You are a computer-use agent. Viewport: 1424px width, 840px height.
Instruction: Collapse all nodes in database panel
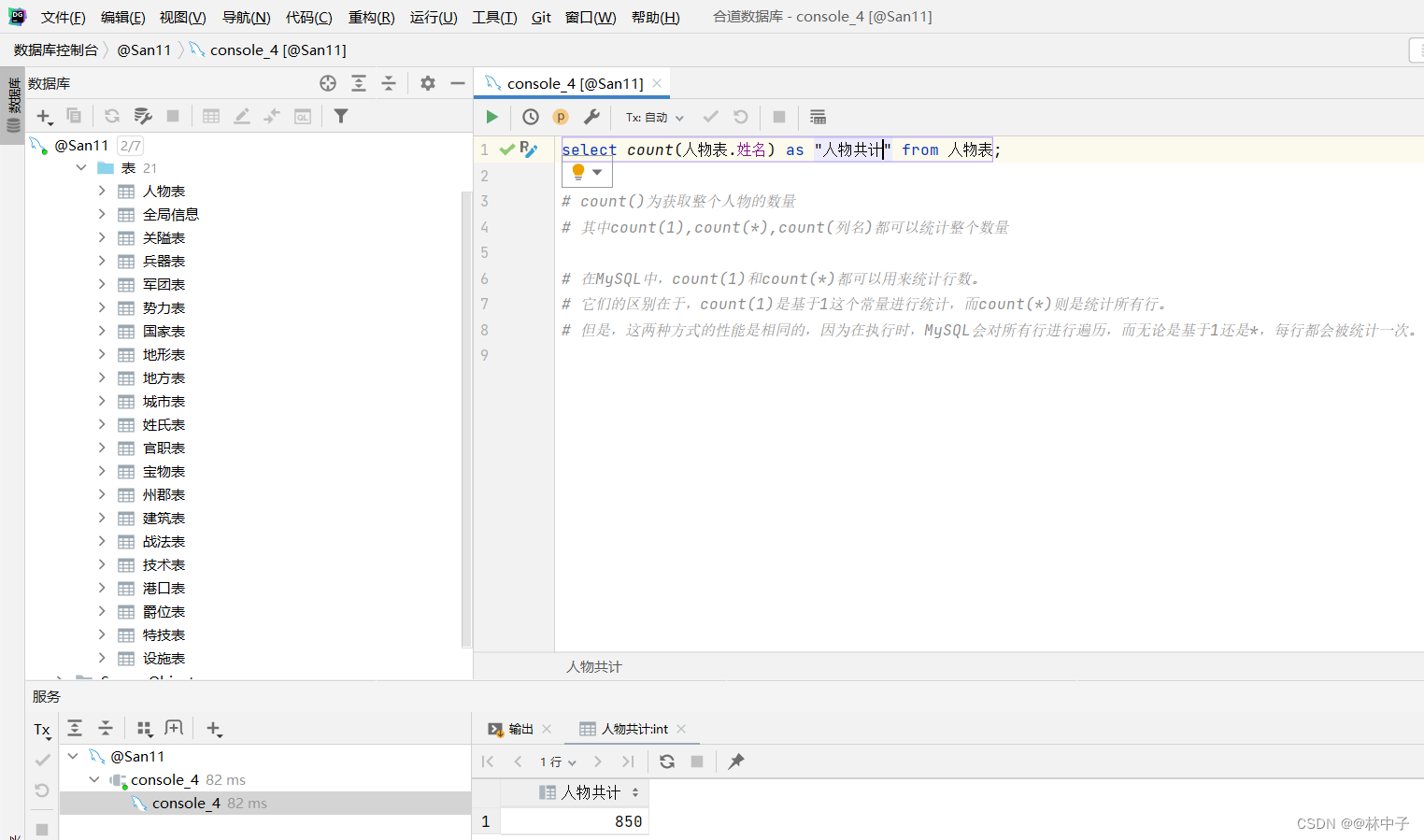[x=389, y=83]
